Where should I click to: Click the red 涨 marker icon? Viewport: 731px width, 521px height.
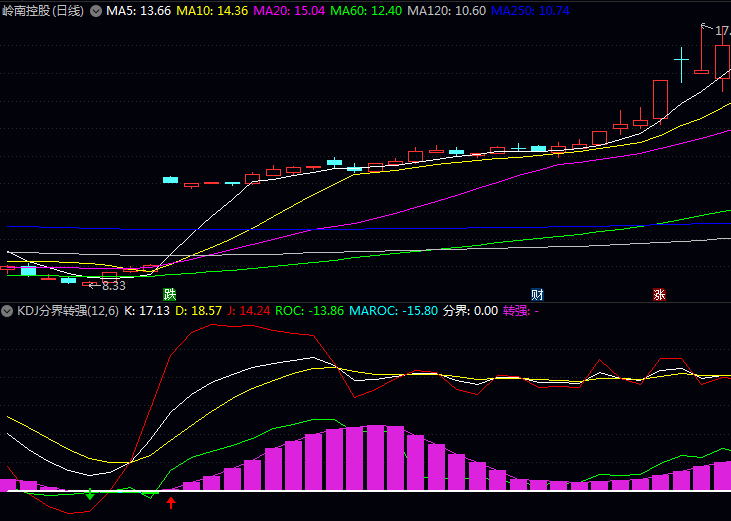pyautogui.click(x=659, y=295)
